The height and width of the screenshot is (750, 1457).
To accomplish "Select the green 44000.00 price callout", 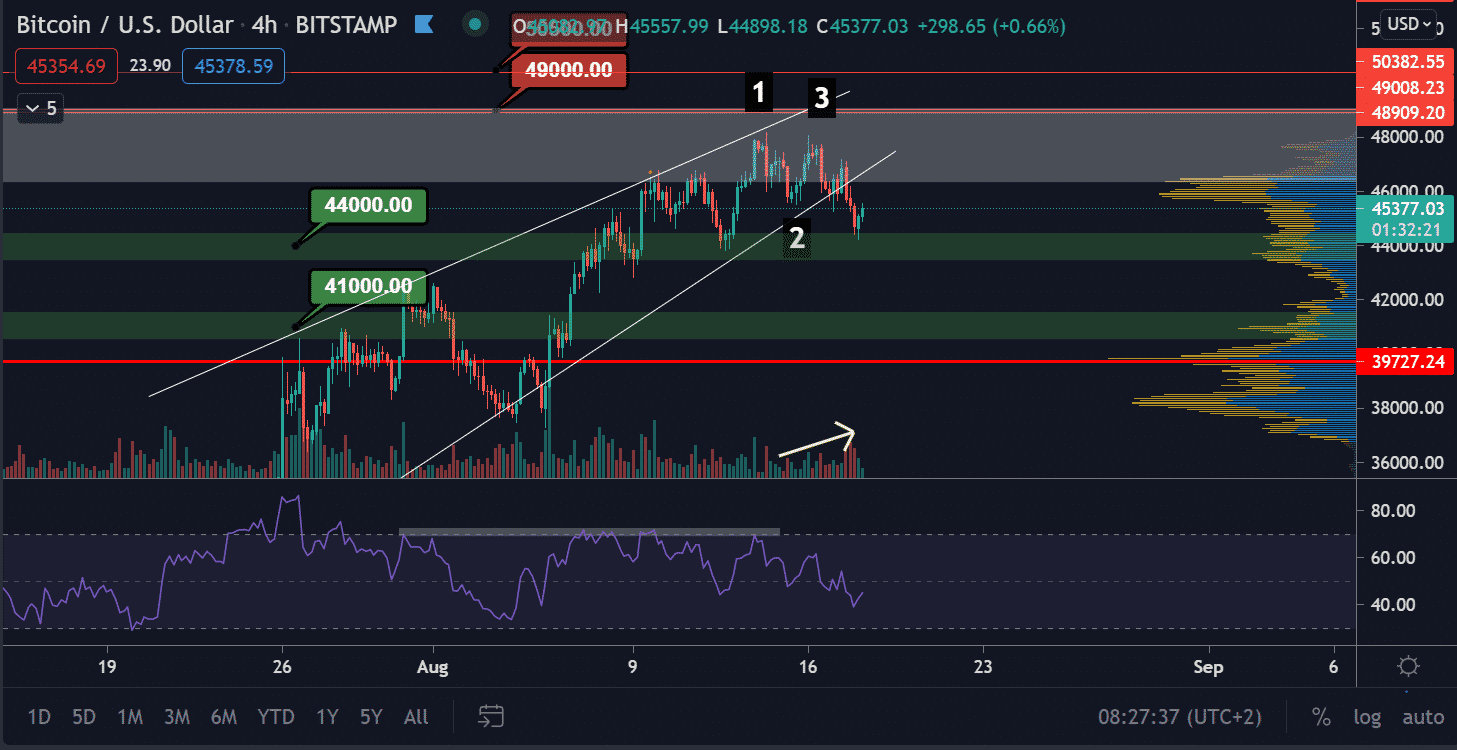I will pos(369,206).
